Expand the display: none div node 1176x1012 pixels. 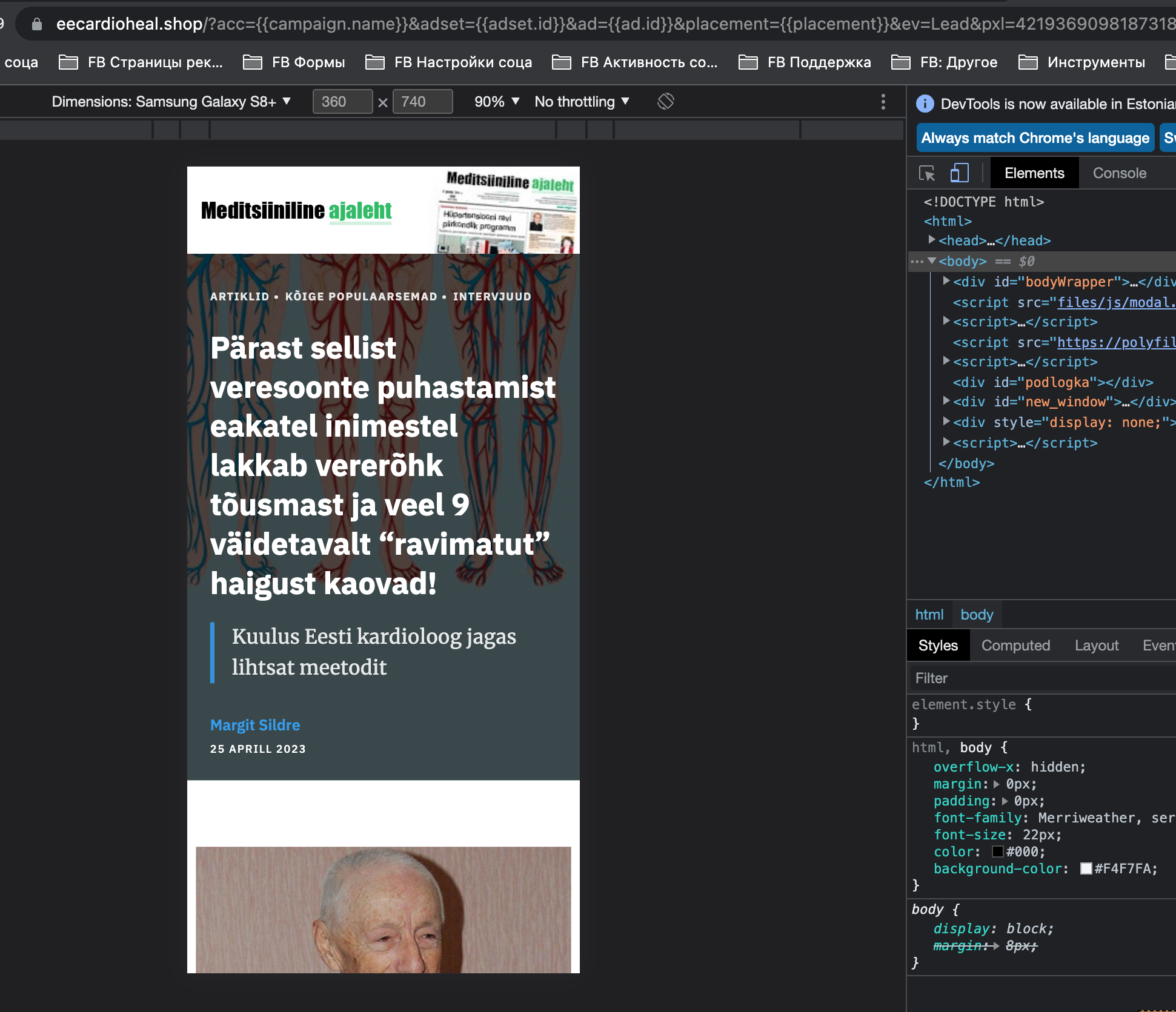pos(946,422)
